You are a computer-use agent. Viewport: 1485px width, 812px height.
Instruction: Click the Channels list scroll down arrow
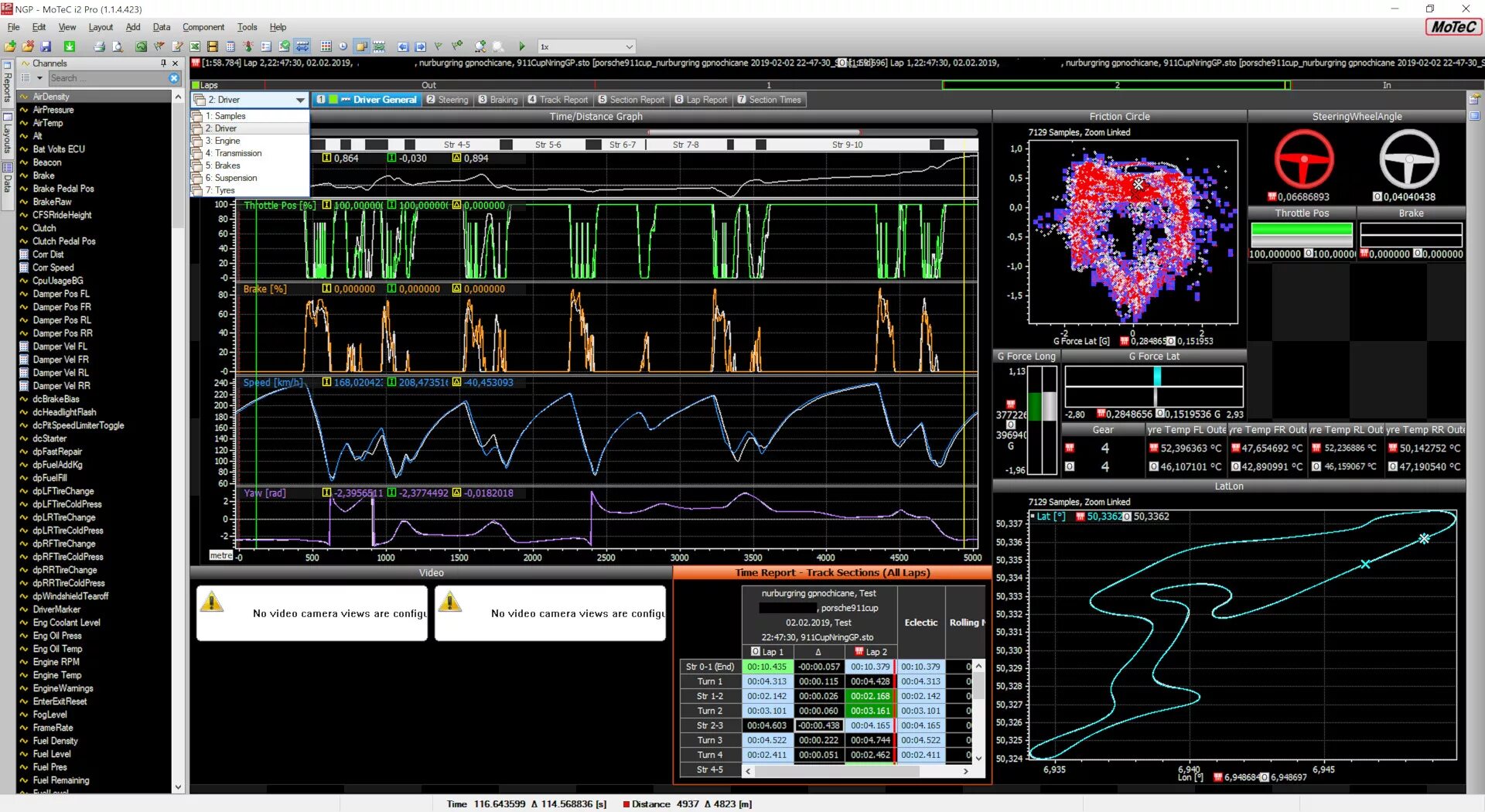[x=178, y=787]
